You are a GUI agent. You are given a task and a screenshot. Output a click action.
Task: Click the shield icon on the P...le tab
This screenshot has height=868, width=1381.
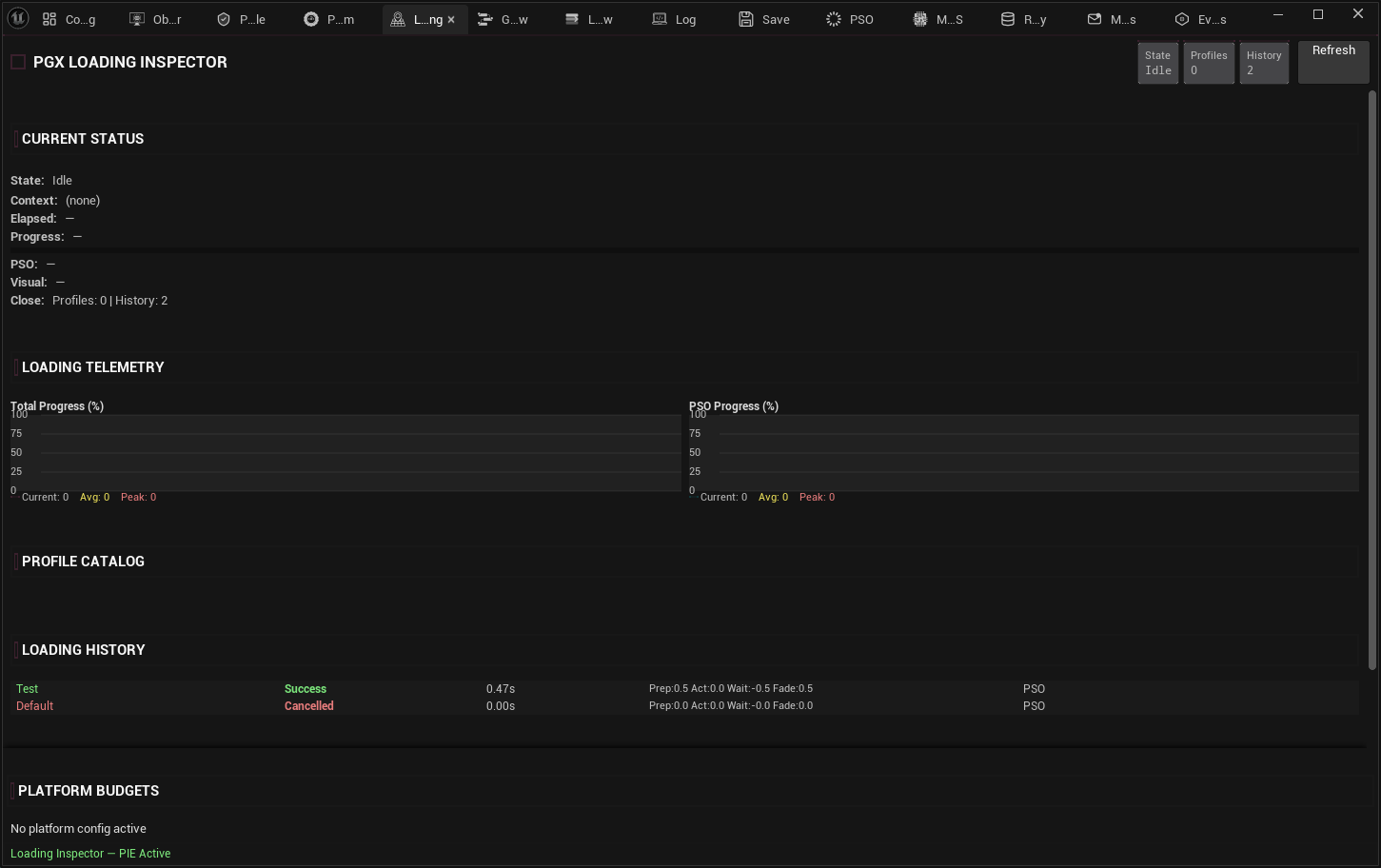[x=224, y=19]
